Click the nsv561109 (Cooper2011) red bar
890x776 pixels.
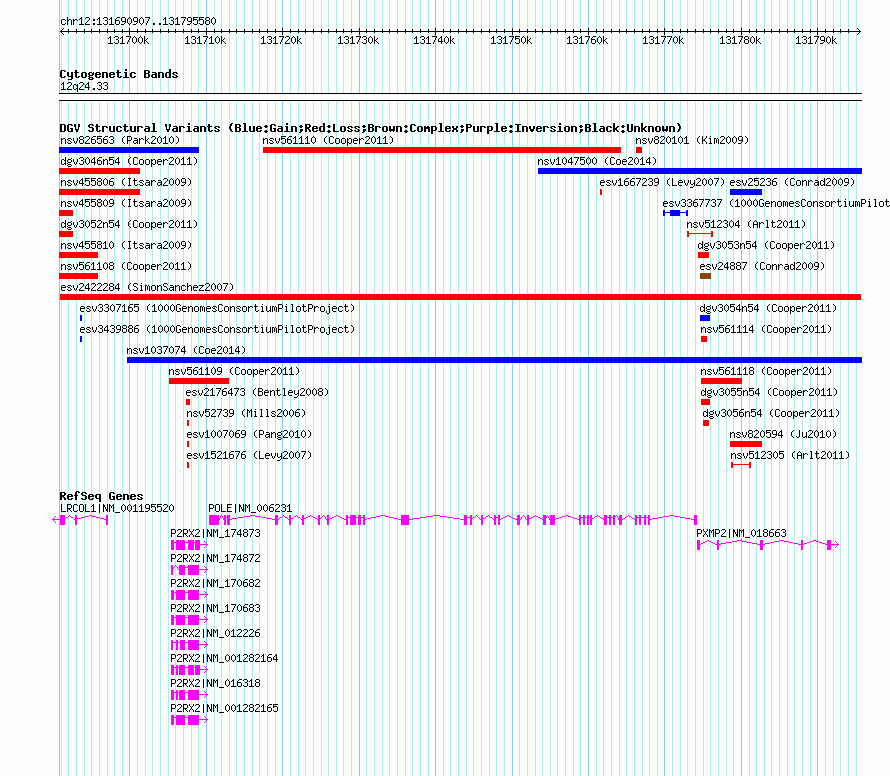pyautogui.click(x=199, y=381)
